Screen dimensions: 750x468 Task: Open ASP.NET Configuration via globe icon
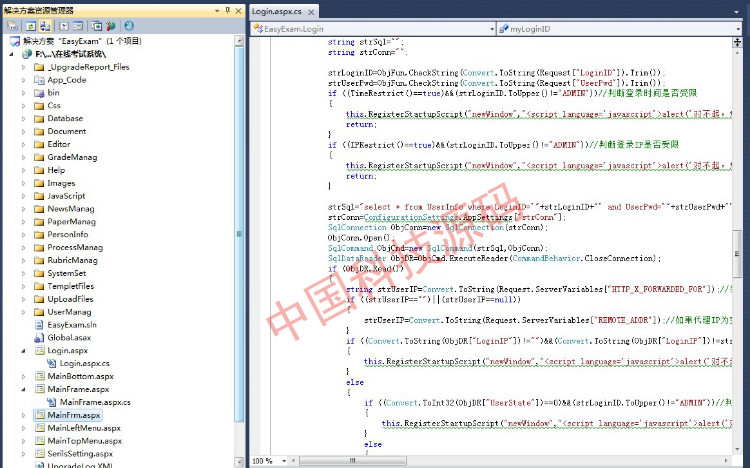coord(111,26)
